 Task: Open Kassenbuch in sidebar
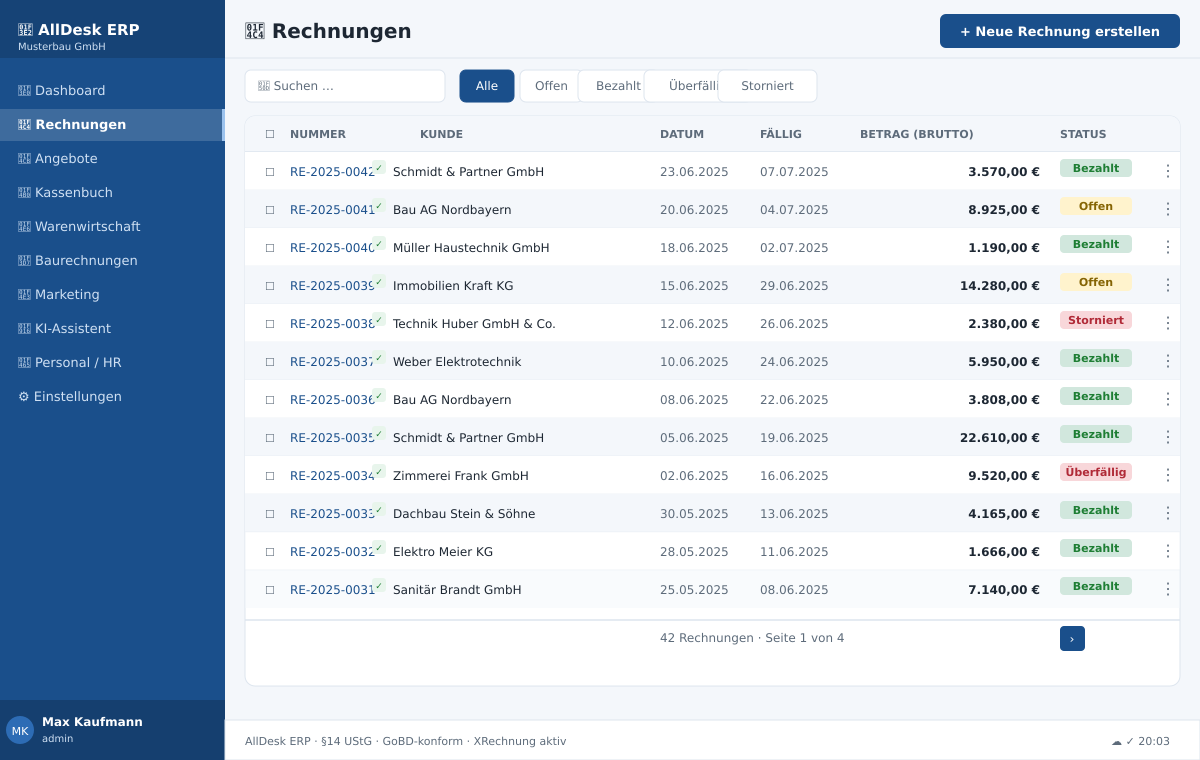(112, 192)
